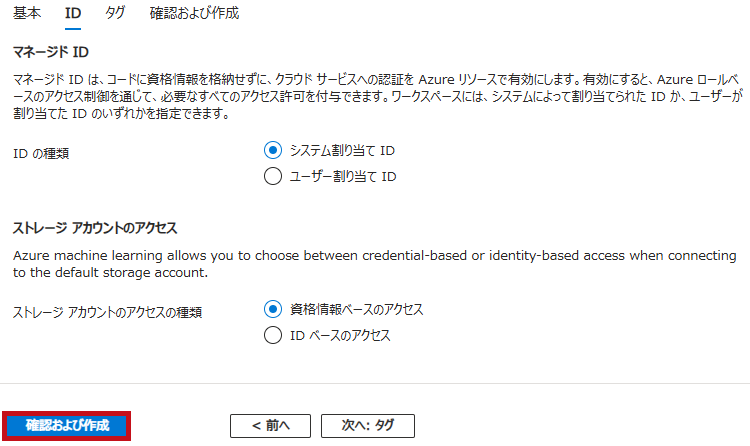The image size is (750, 446).
Task: Click the システム割り当て ID label text
Action: (x=342, y=151)
